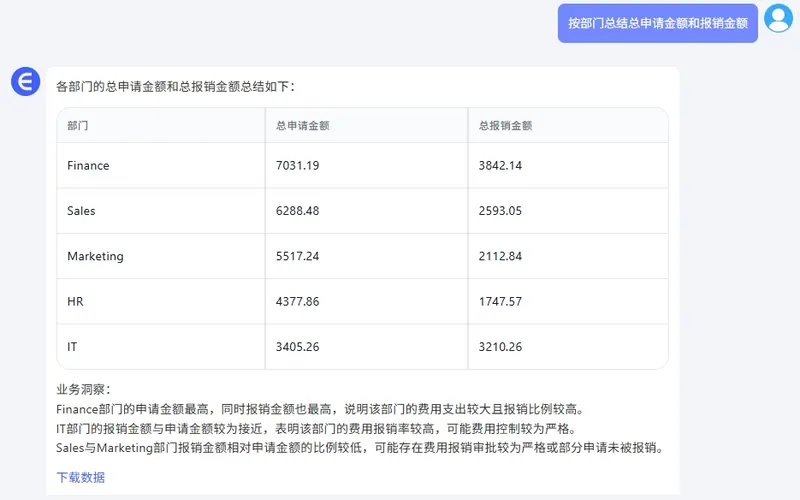Click the user's purple message bubble
Viewport: 800px width, 500px height.
657,23
